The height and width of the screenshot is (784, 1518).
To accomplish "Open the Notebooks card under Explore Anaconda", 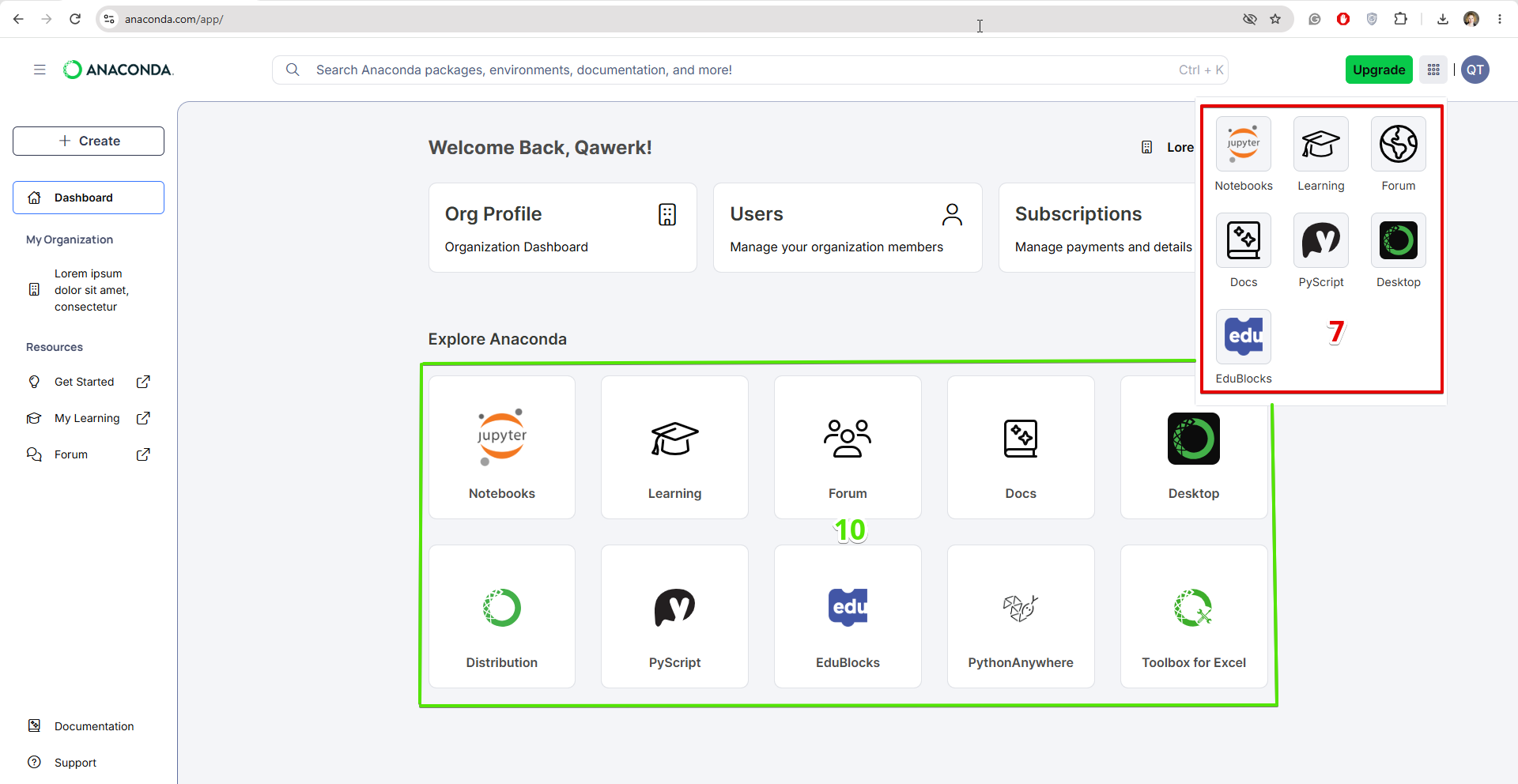I will [502, 447].
